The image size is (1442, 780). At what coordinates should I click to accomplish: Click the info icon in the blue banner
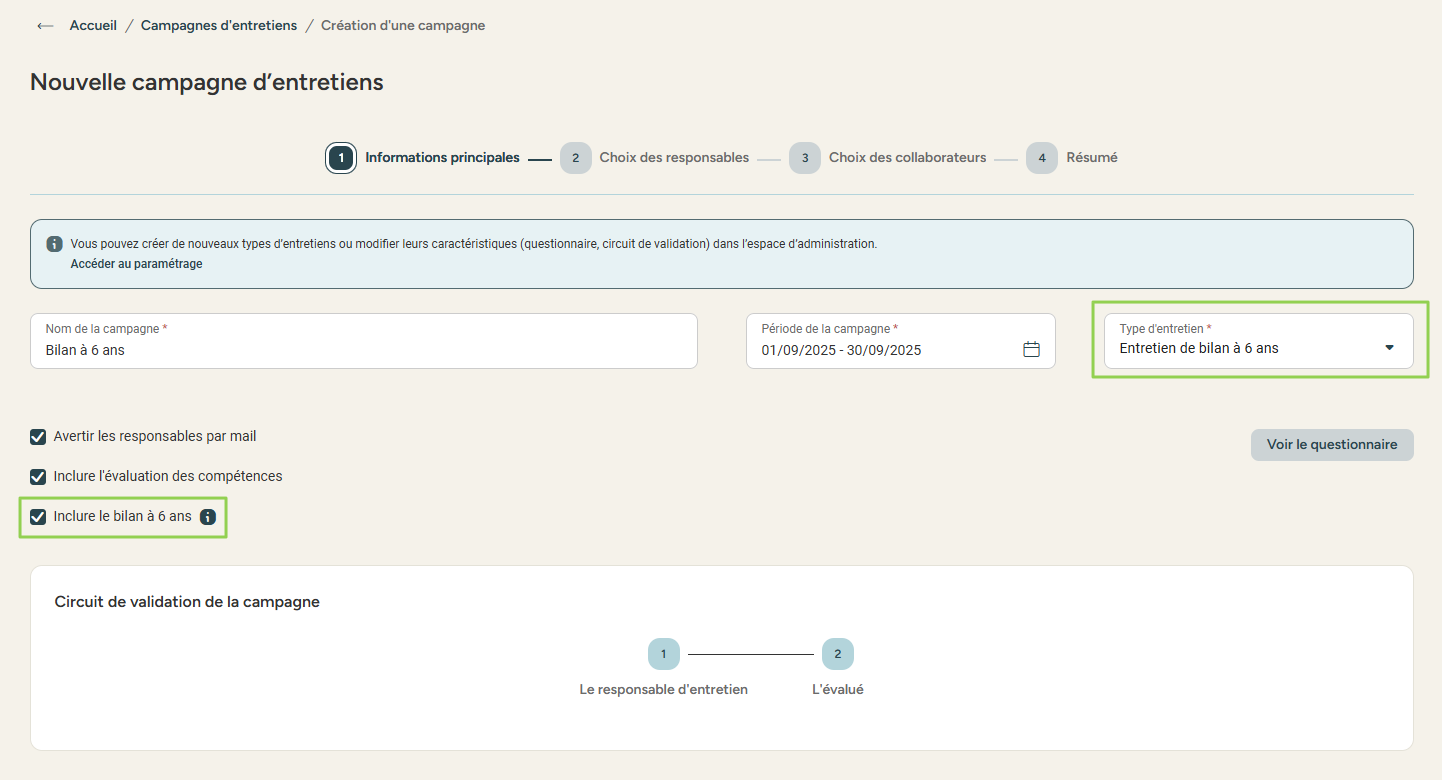55,244
